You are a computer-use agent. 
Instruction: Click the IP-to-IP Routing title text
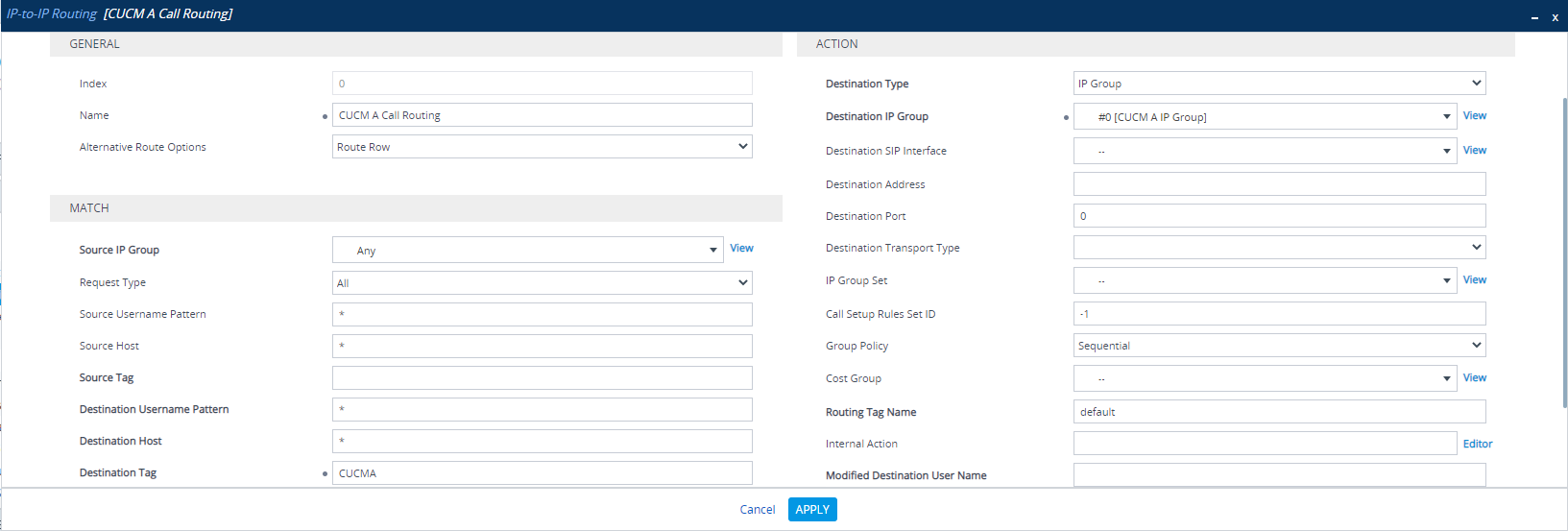tap(52, 14)
